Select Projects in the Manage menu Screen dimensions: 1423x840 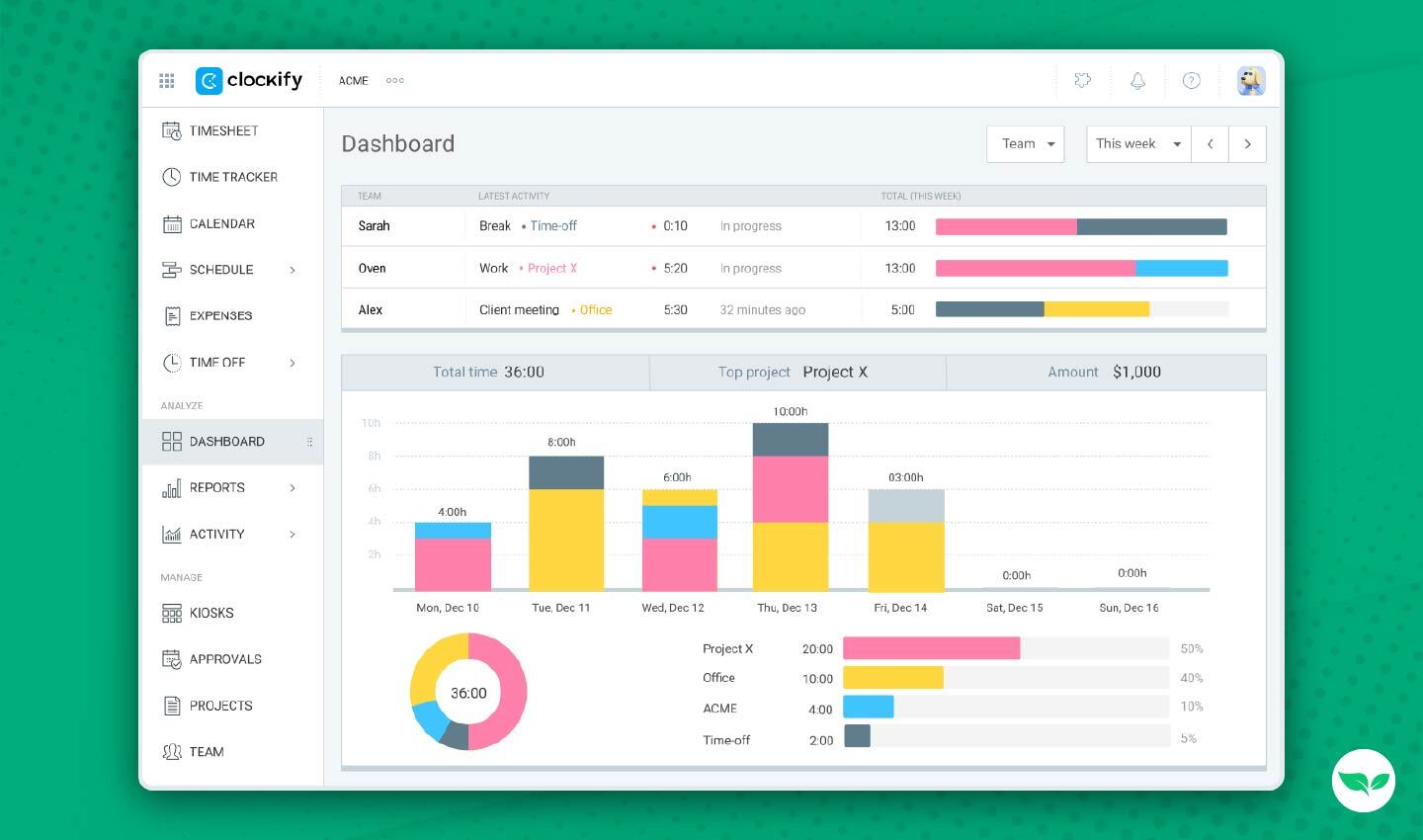[220, 706]
